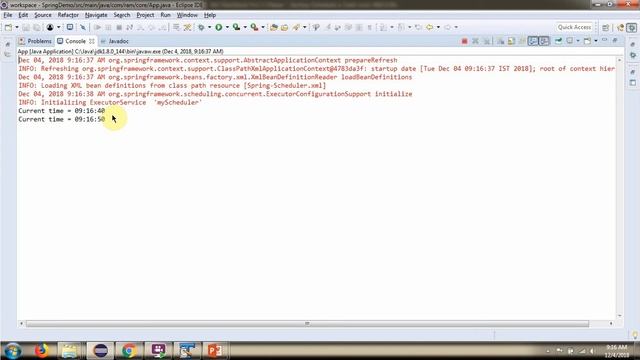
Task: Expand Display Selected Console dropdown arrow
Action: [x=578, y=41]
